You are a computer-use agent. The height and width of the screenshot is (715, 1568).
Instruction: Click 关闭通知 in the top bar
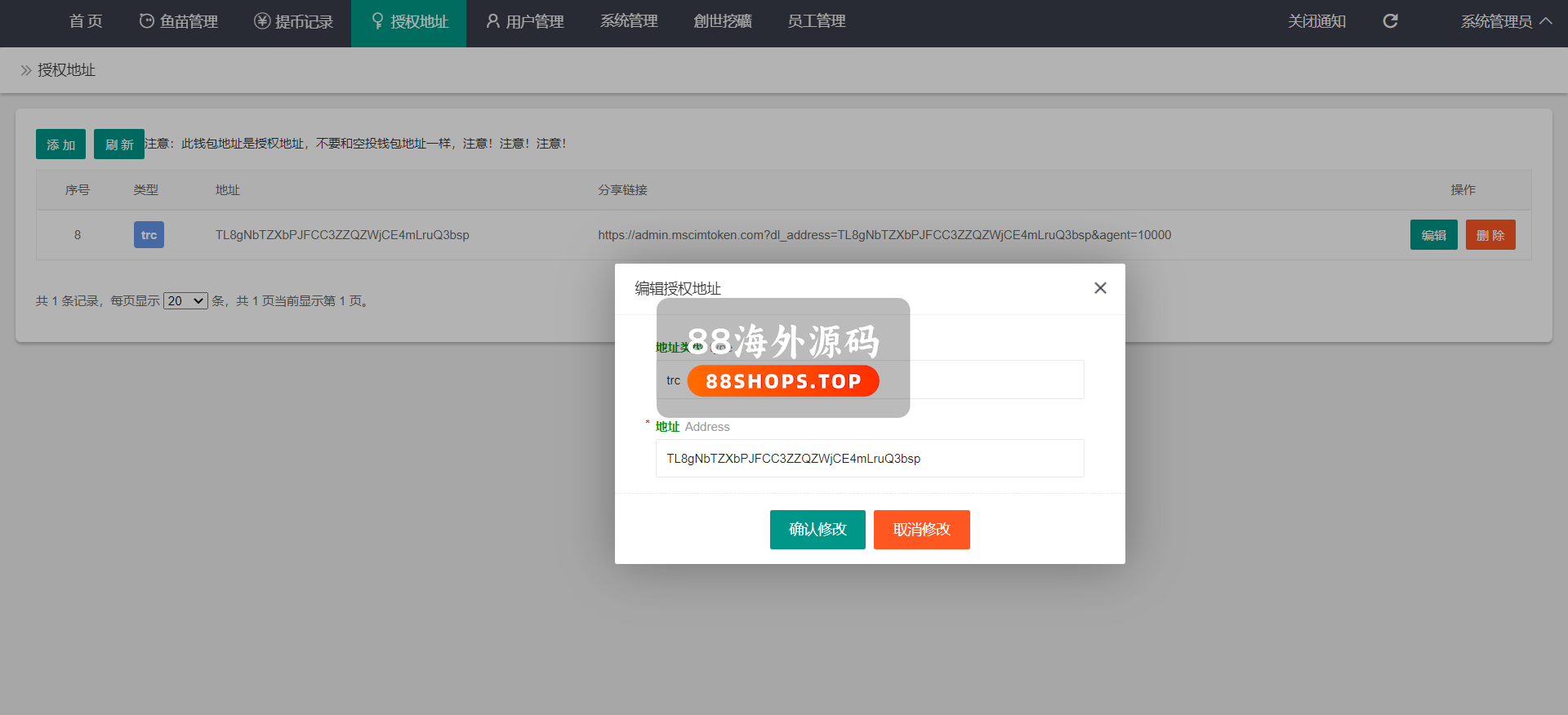pyautogui.click(x=1316, y=21)
